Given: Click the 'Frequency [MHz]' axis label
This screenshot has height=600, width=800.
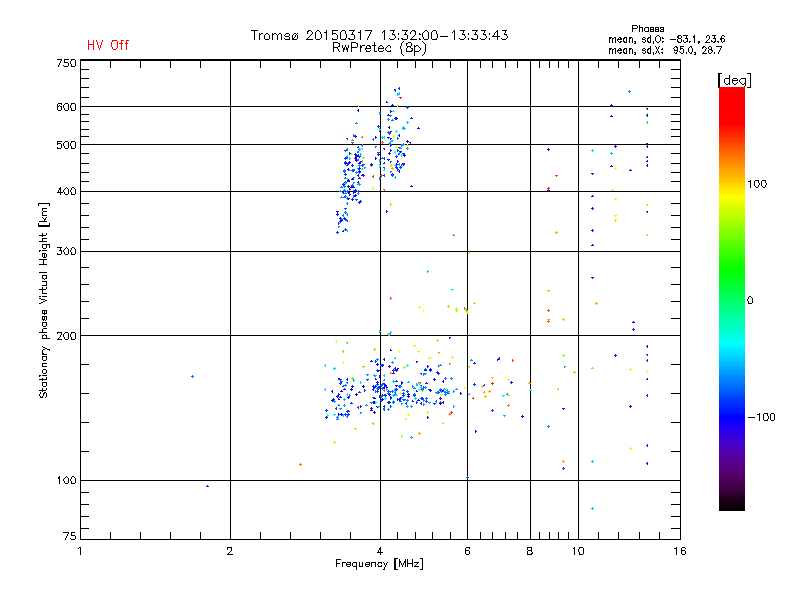Looking at the screenshot, I should coord(379,564).
